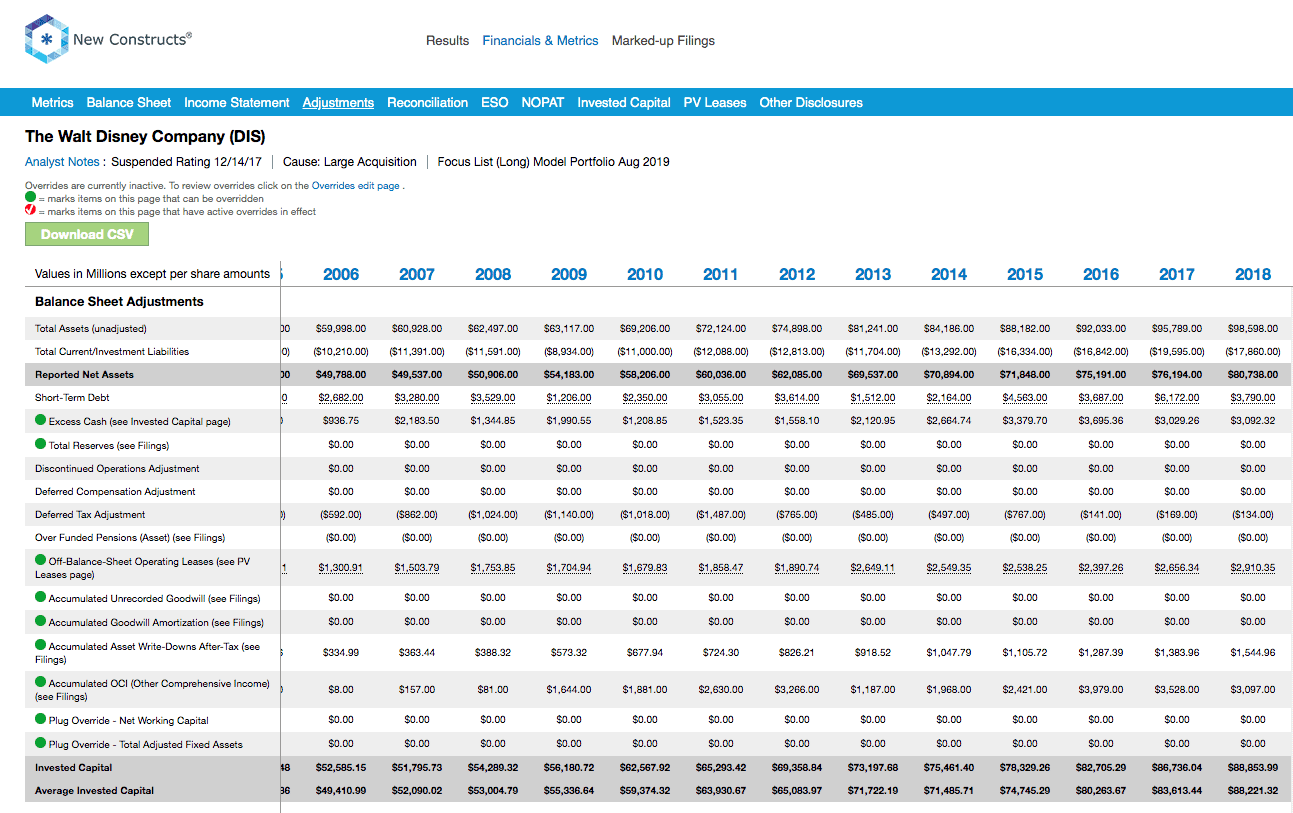Click 2010 Short-Term Debt value $2,350.00
The image size is (1293, 813).
tap(645, 398)
